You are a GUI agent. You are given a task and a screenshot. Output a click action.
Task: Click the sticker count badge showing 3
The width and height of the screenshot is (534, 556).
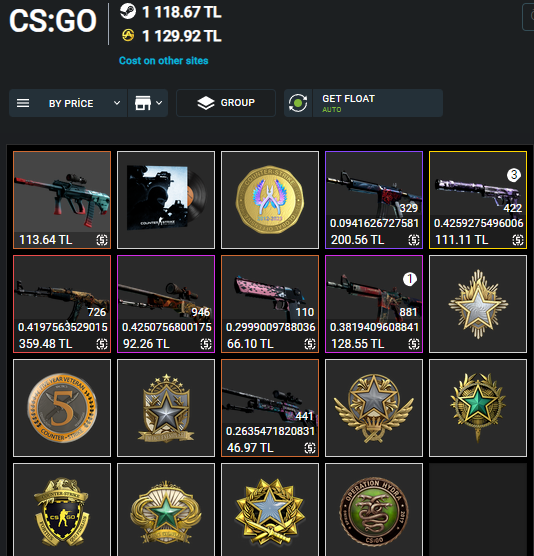coord(513,175)
